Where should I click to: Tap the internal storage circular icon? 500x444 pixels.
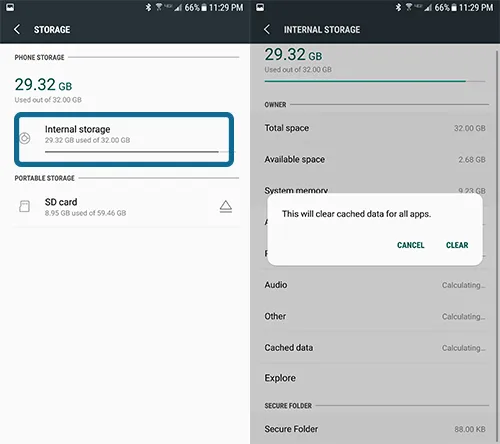click(x=25, y=138)
